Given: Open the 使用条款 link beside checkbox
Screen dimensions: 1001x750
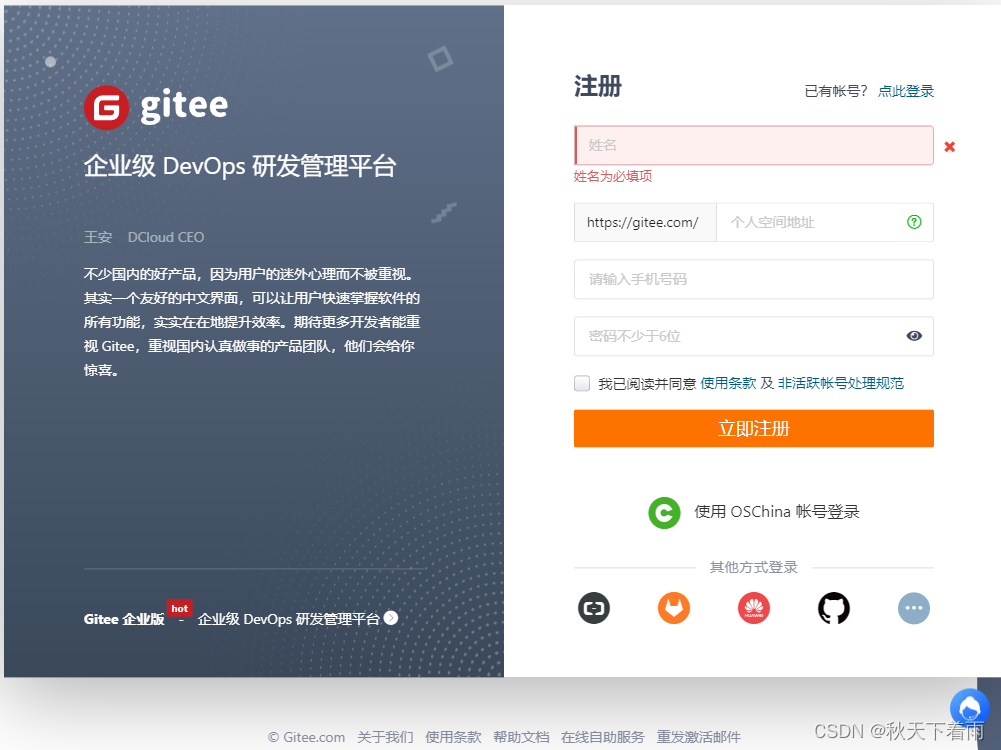Looking at the screenshot, I should (x=728, y=383).
